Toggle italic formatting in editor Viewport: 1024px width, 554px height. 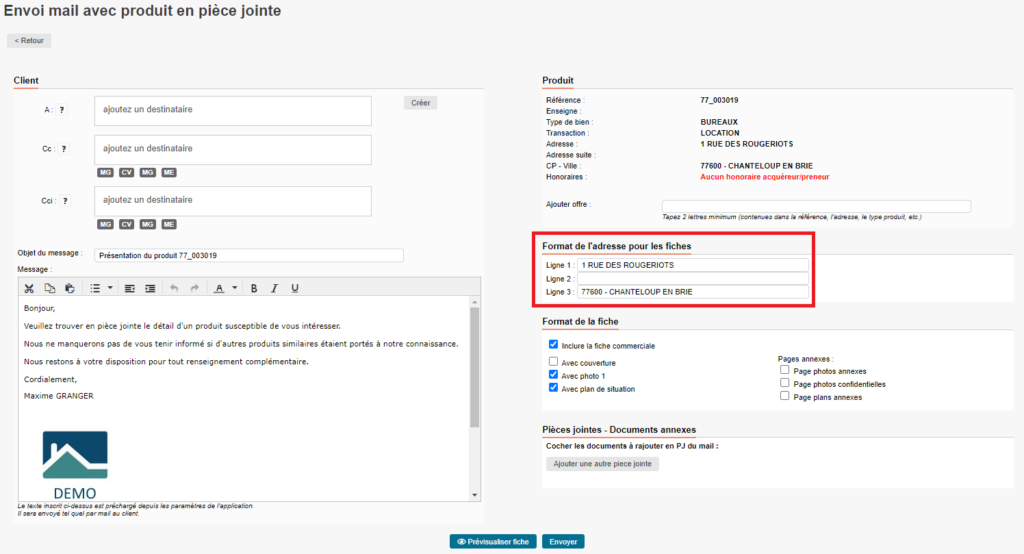pyautogui.click(x=274, y=288)
